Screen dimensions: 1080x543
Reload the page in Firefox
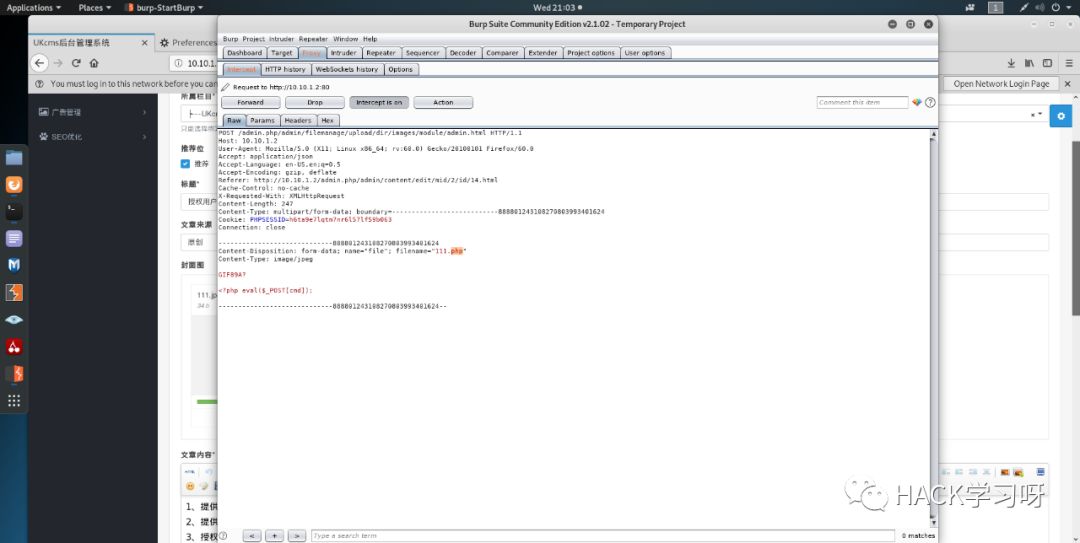pyautogui.click(x=76, y=63)
